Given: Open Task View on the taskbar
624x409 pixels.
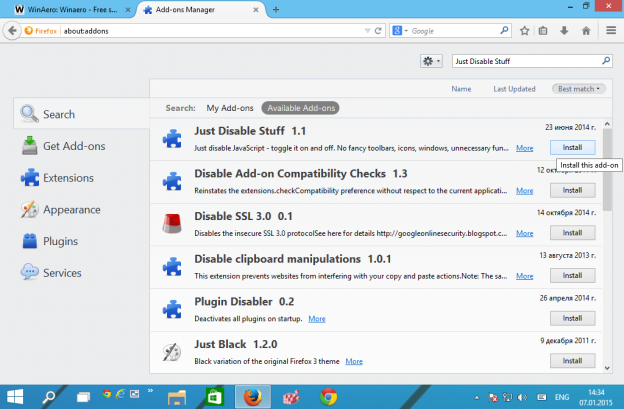Looking at the screenshot, I should (83, 397).
